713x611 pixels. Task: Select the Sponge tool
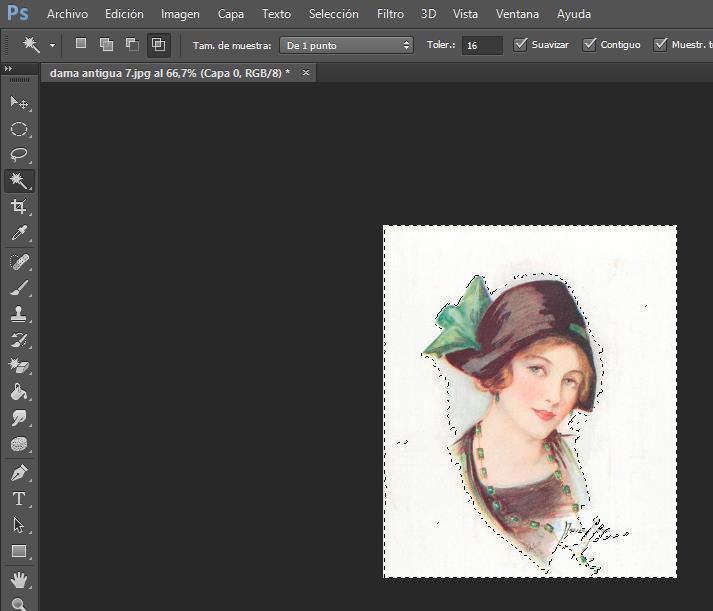tap(19, 444)
